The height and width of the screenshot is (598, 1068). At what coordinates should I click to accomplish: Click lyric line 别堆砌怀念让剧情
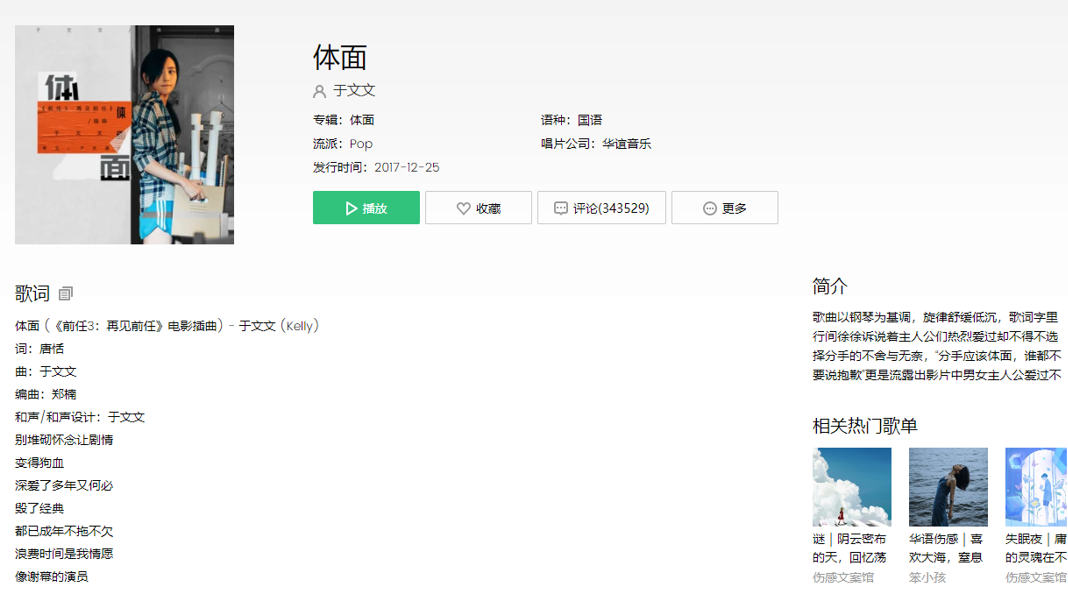click(x=64, y=440)
